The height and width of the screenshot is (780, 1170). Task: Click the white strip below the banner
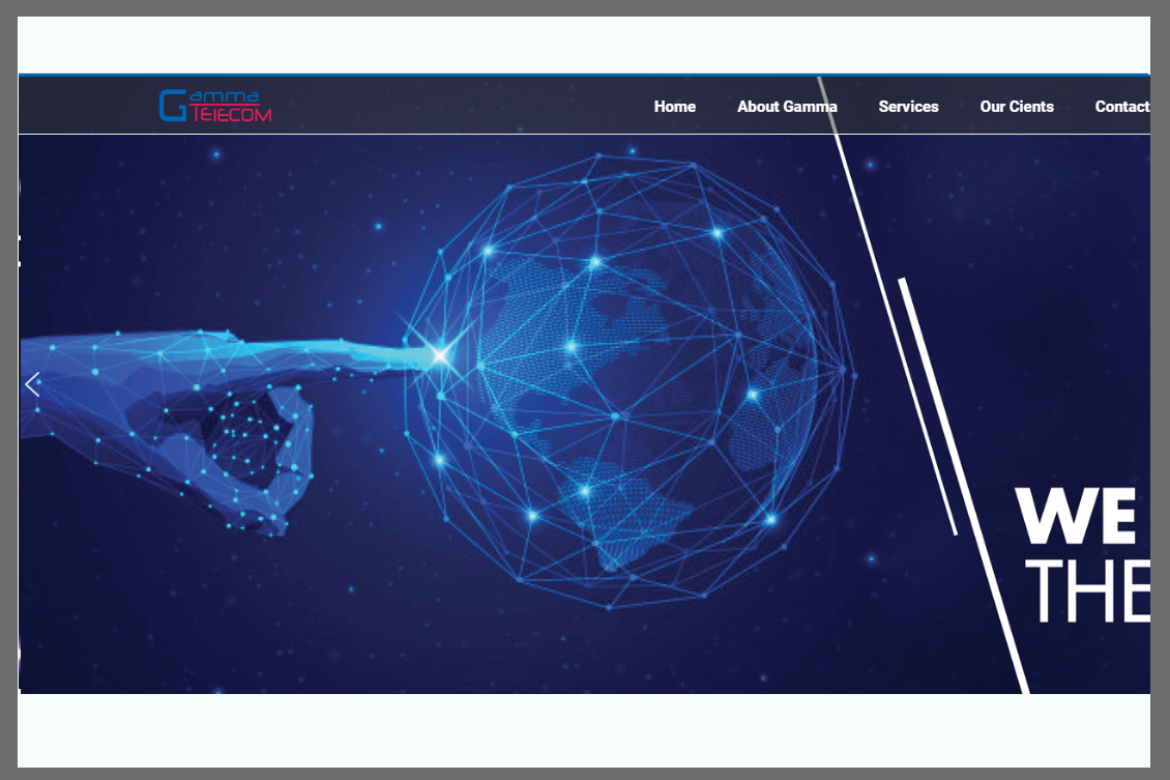coord(584,730)
